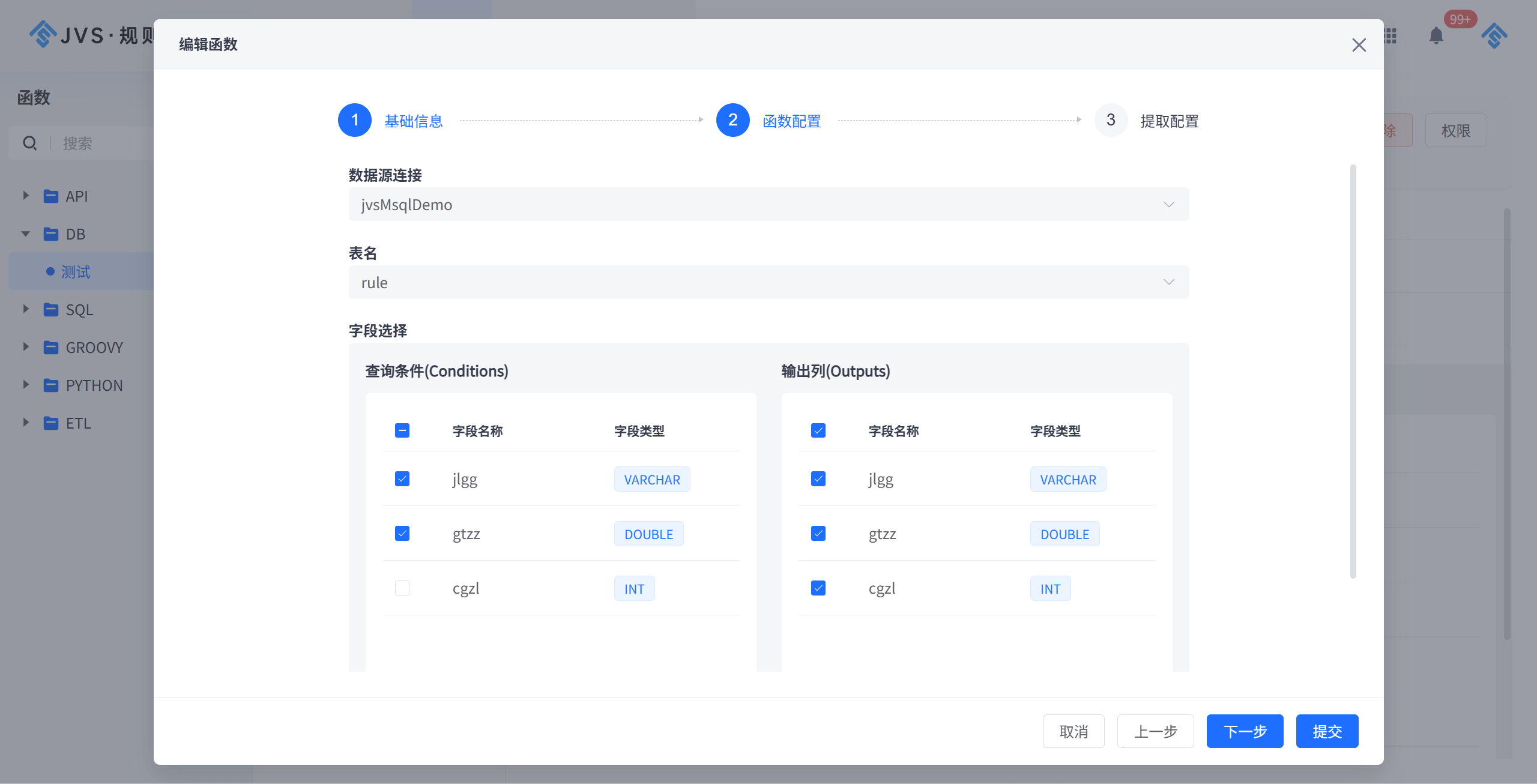The image size is (1537, 784).
Task: Click the notification bell icon
Action: click(x=1436, y=36)
